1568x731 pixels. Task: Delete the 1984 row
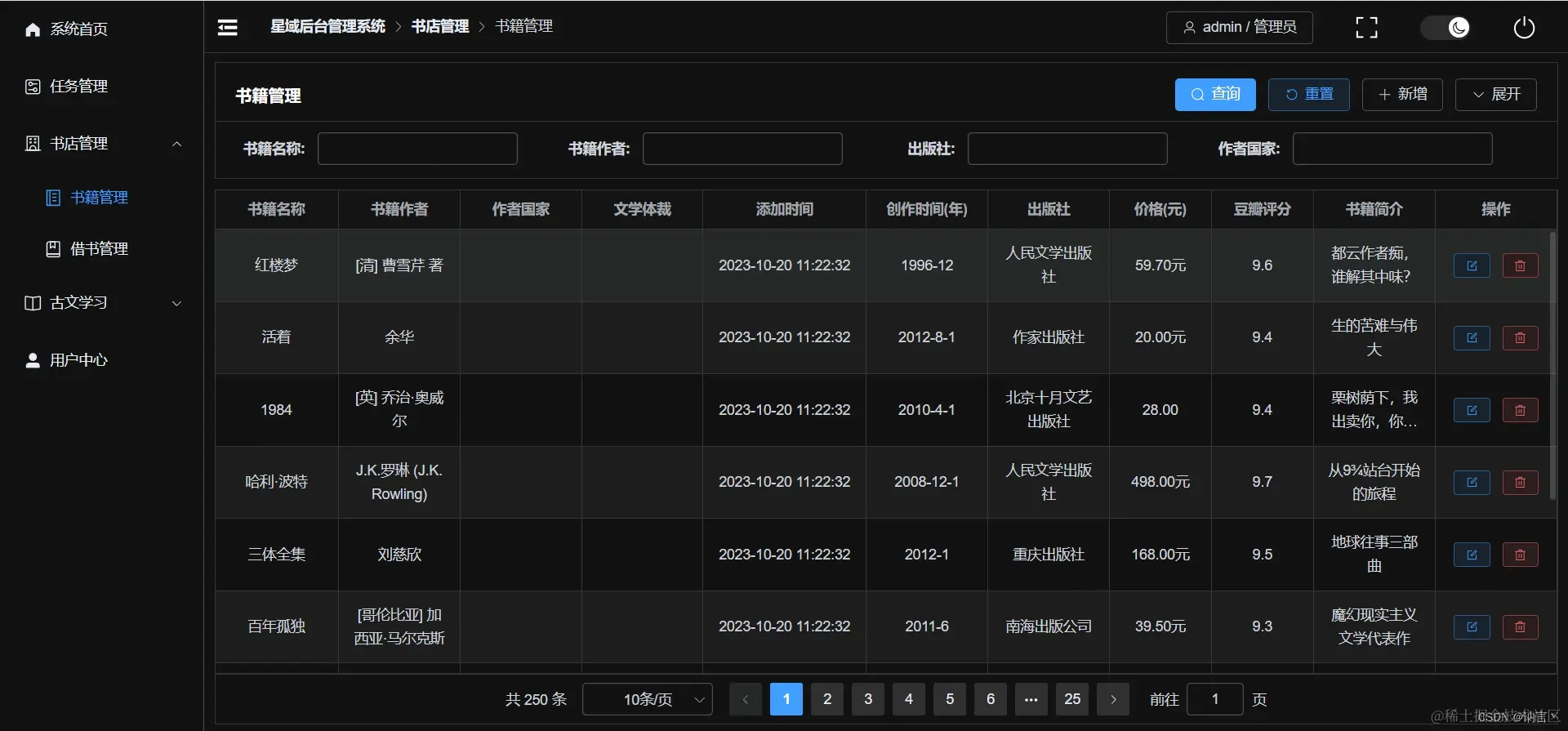[x=1520, y=410]
